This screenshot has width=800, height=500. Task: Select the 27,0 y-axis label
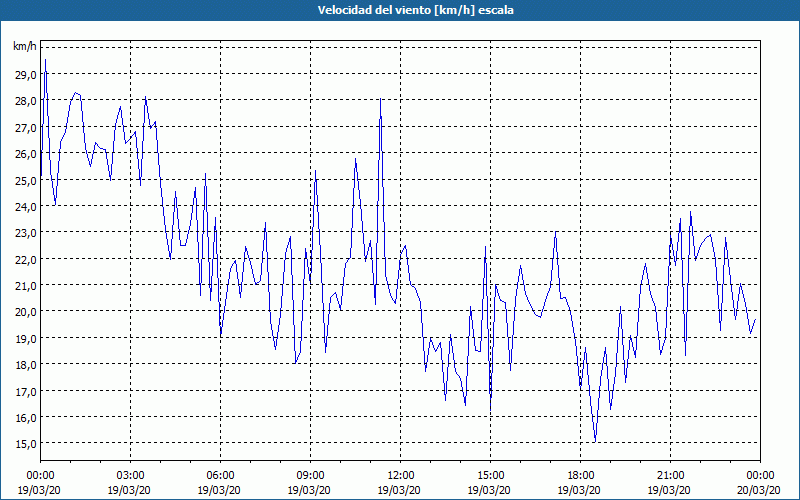tap(26, 128)
